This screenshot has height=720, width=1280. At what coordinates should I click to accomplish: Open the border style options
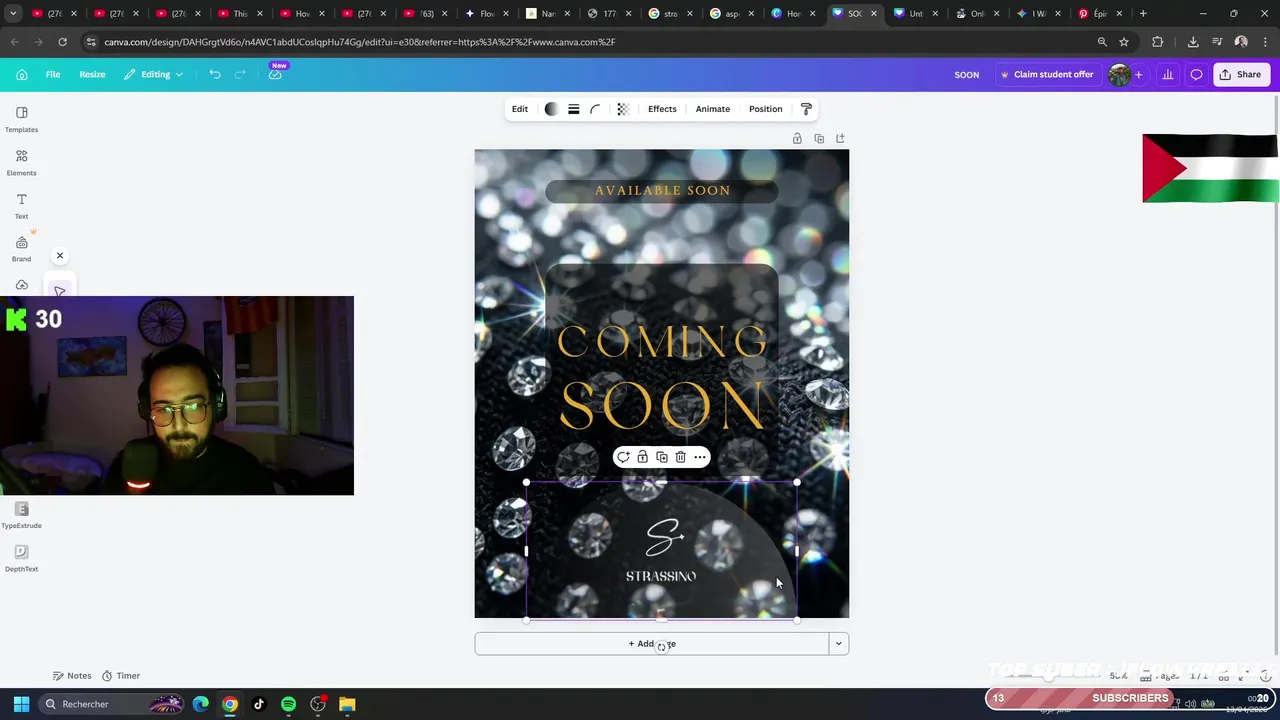(x=574, y=109)
